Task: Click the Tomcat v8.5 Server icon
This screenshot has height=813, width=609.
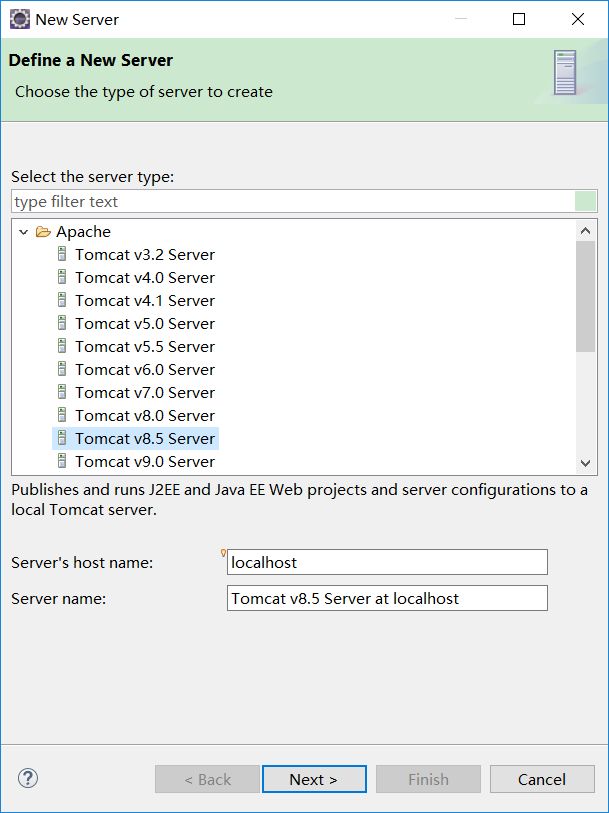Action: 62,438
